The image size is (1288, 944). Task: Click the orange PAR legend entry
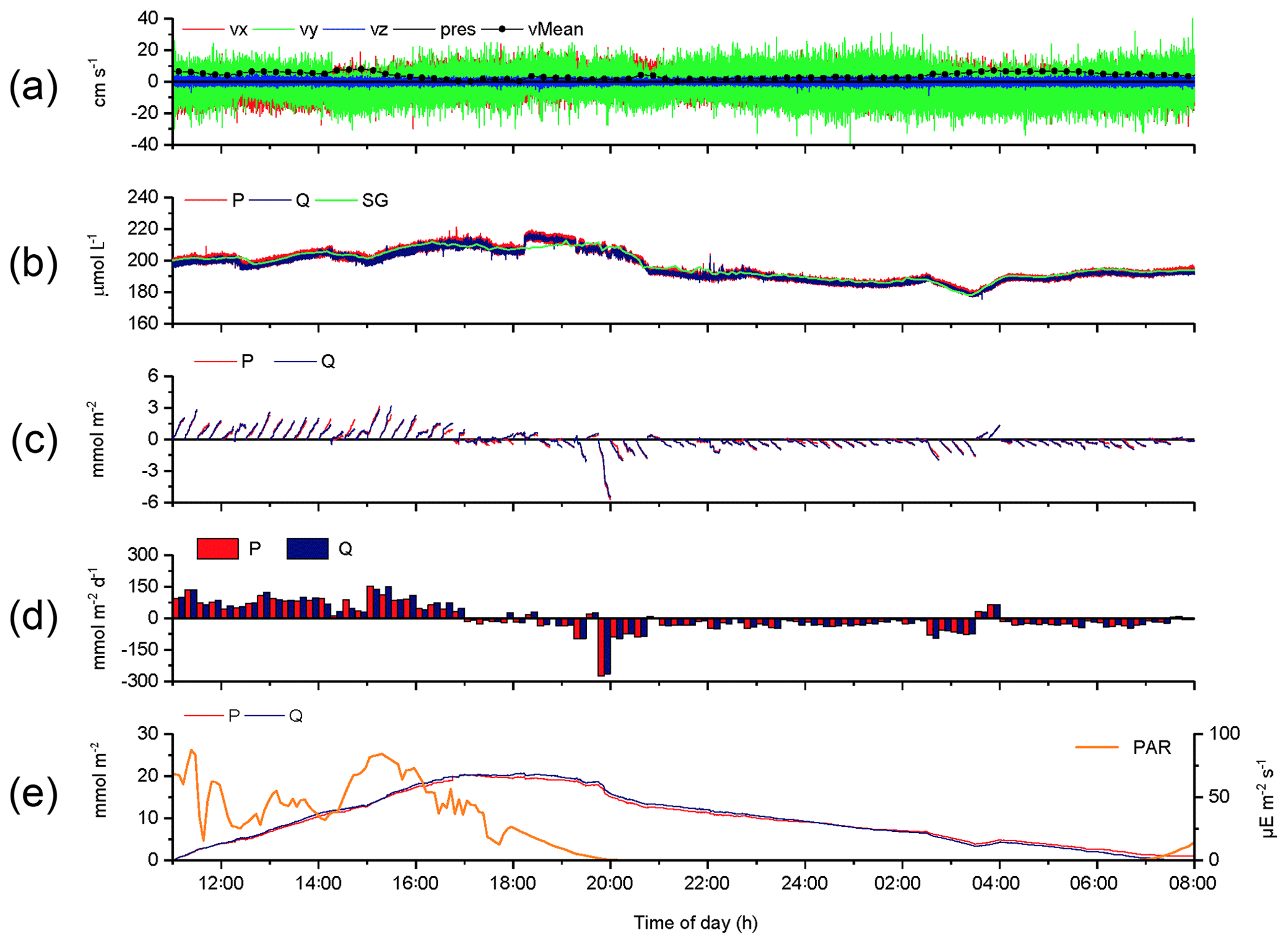click(x=1152, y=747)
